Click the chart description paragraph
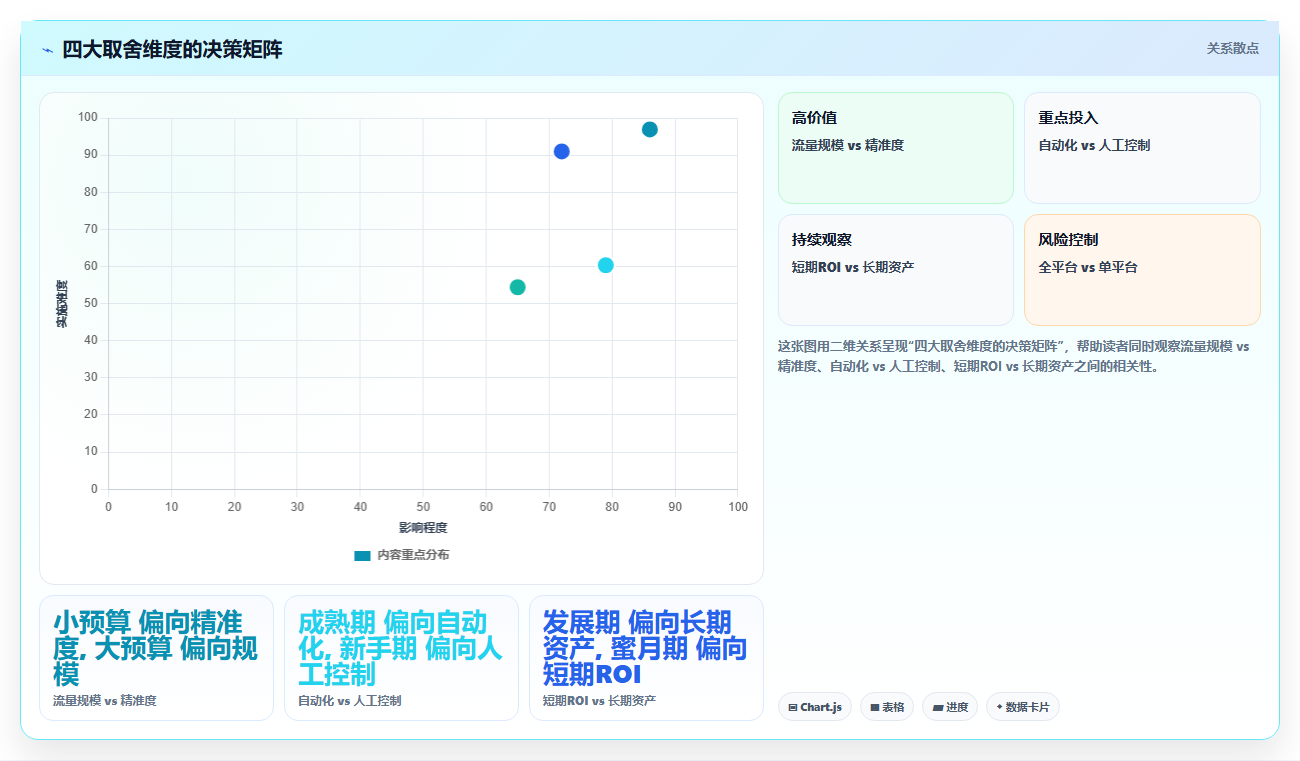The height and width of the screenshot is (761, 1300). pos(1014,357)
